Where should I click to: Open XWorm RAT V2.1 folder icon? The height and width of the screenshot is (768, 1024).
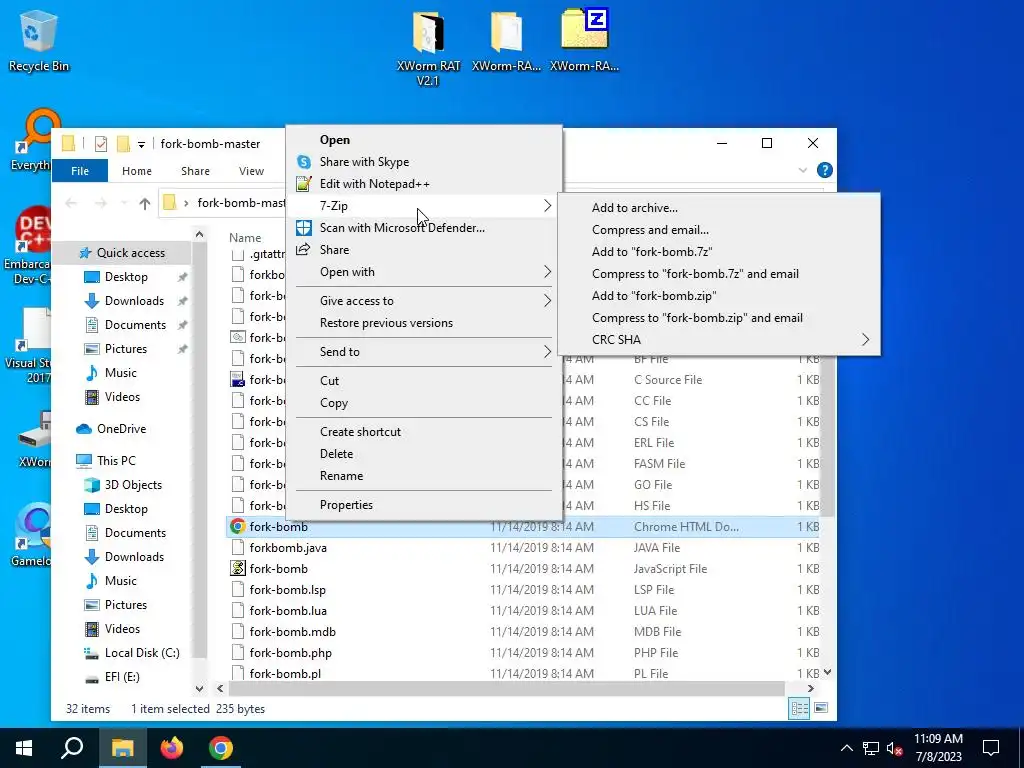[428, 47]
